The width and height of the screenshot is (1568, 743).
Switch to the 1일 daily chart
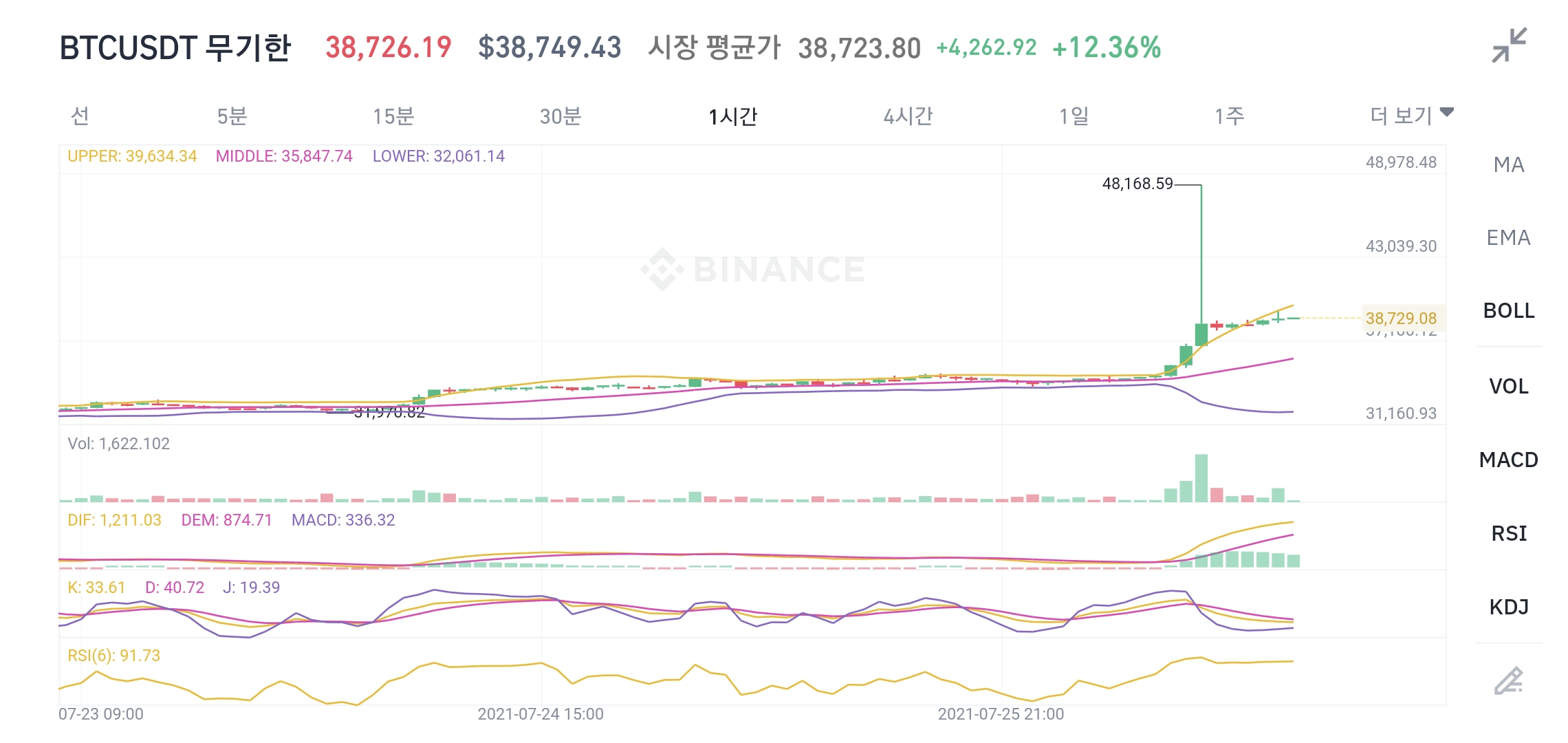pyautogui.click(x=1074, y=116)
